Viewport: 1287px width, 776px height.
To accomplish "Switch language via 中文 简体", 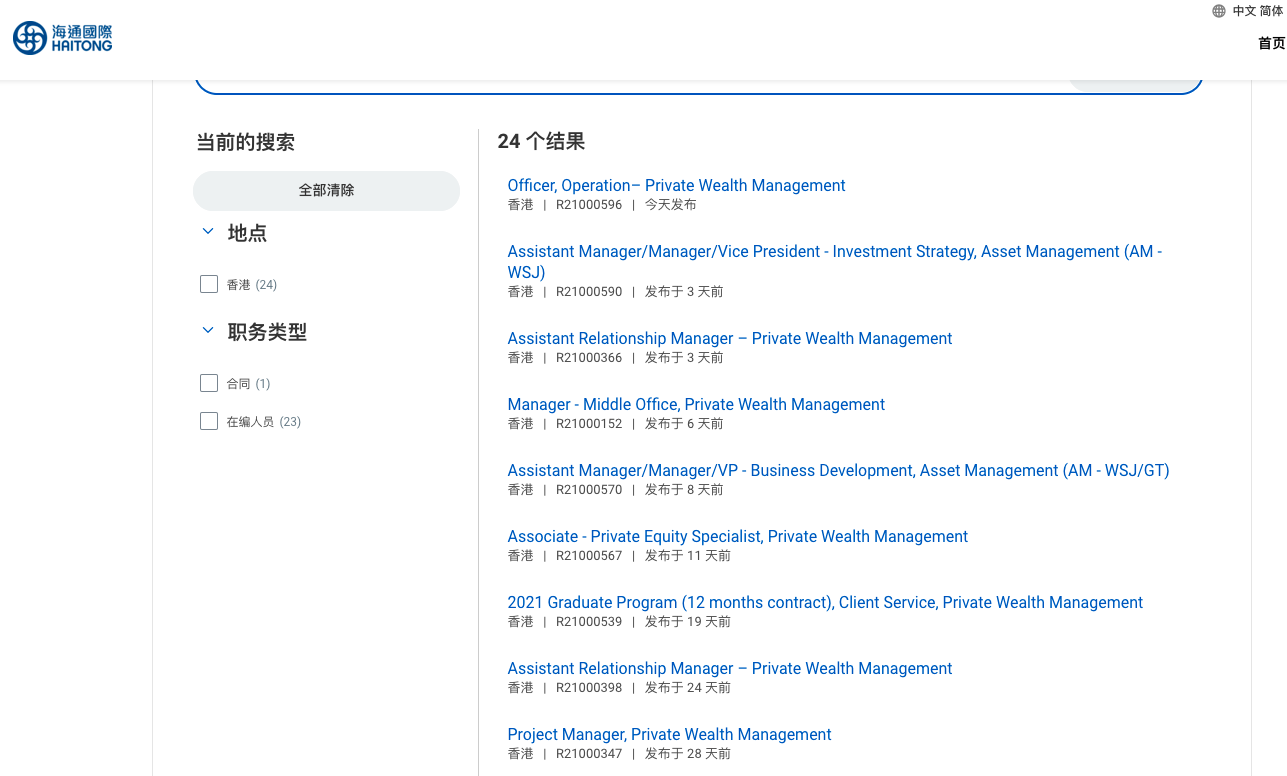I will click(x=1258, y=11).
